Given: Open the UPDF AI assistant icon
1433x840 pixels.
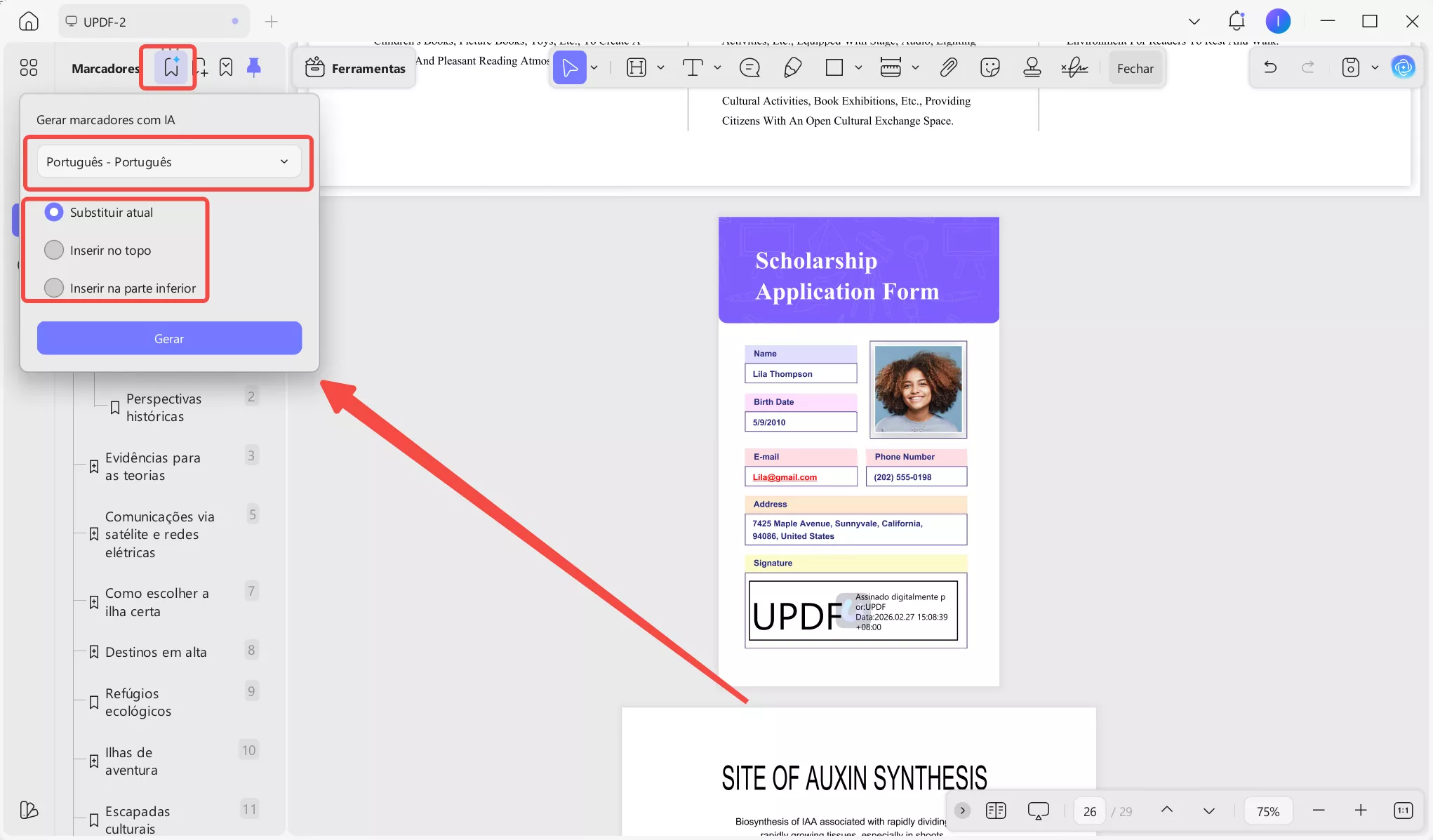Looking at the screenshot, I should point(1403,67).
